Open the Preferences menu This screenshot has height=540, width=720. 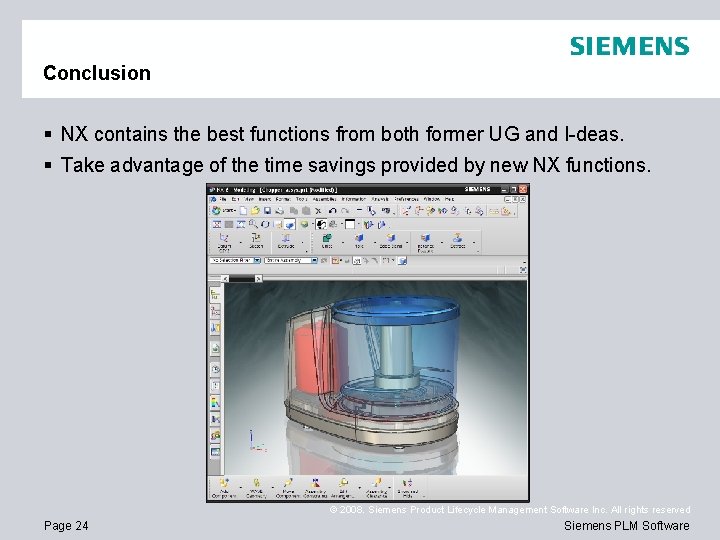pos(406,199)
